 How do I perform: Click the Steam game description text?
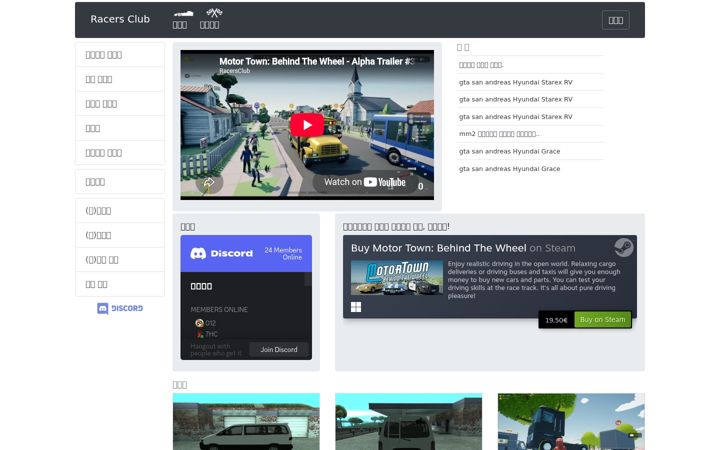(x=534, y=280)
